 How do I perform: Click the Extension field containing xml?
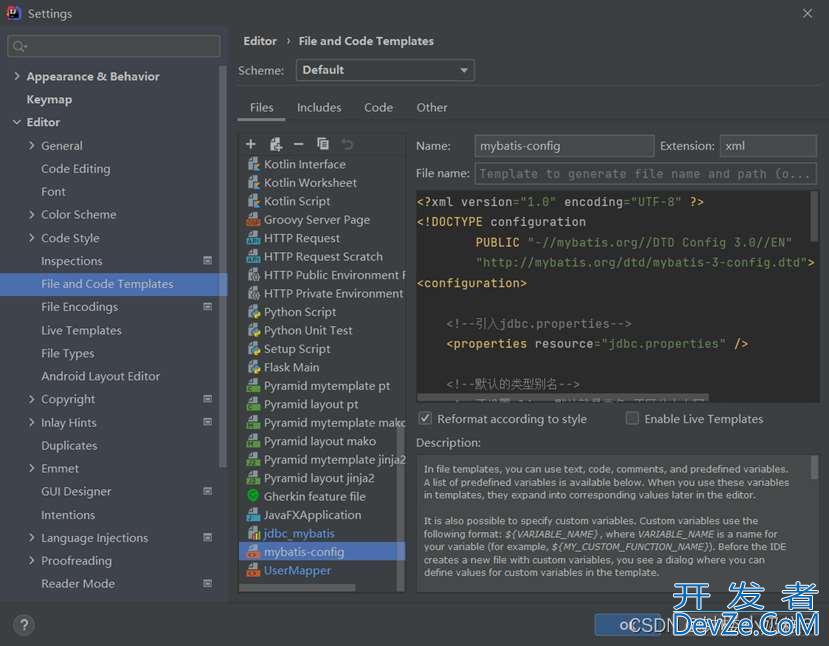pyautogui.click(x=768, y=146)
